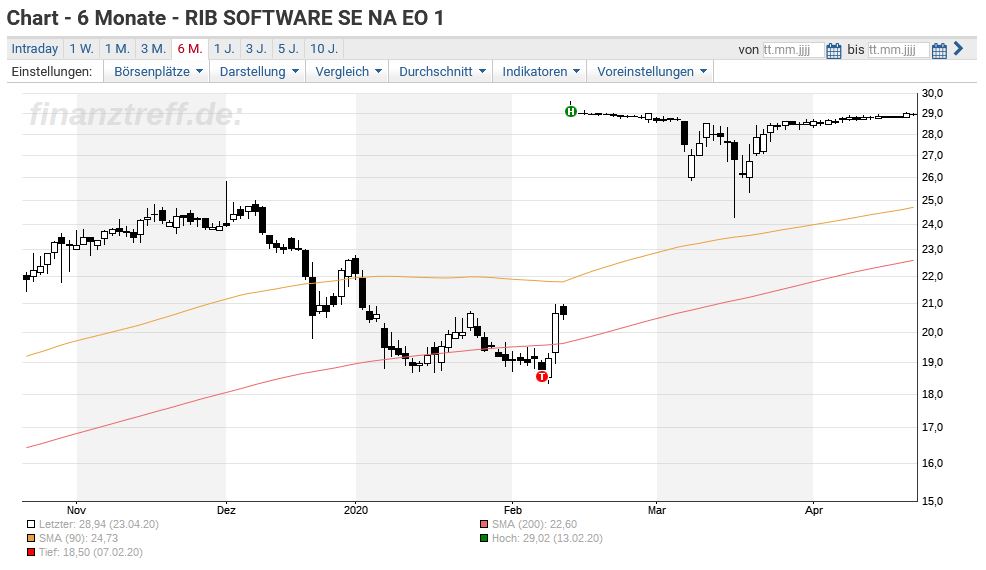The height and width of the screenshot is (570, 986).
Task: Open the Indikatoren dropdown
Action: point(540,72)
